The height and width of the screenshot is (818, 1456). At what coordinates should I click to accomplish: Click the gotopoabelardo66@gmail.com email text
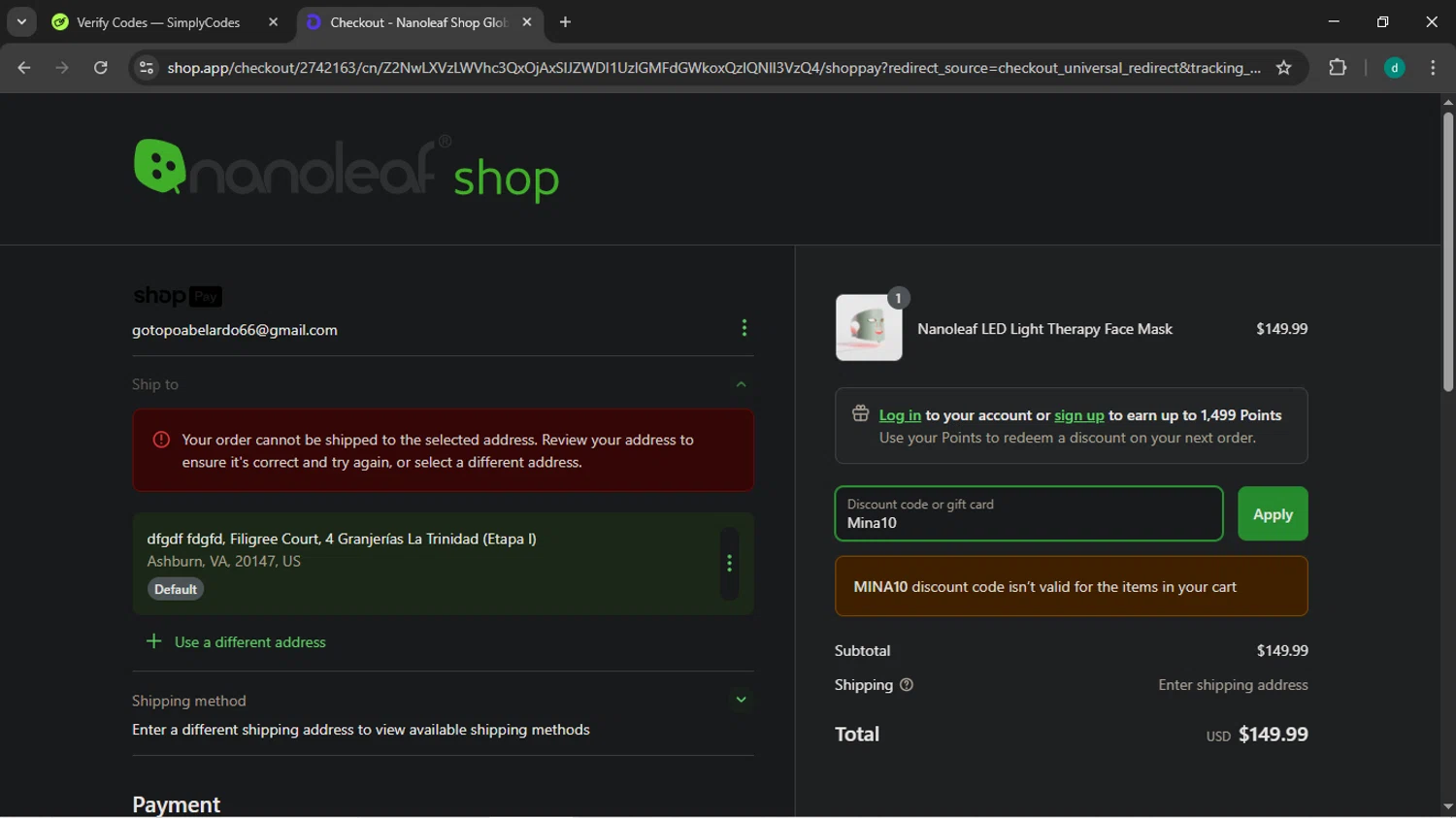click(235, 330)
